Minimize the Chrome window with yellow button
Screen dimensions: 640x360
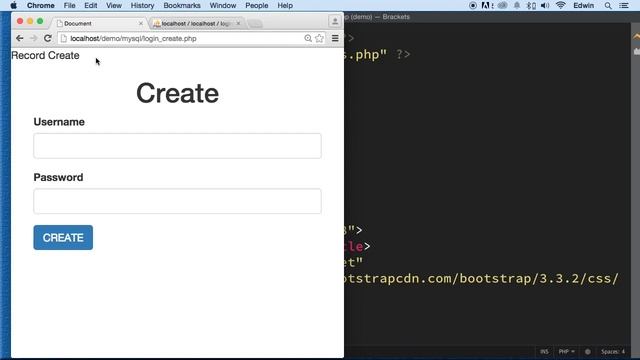(x=30, y=21)
